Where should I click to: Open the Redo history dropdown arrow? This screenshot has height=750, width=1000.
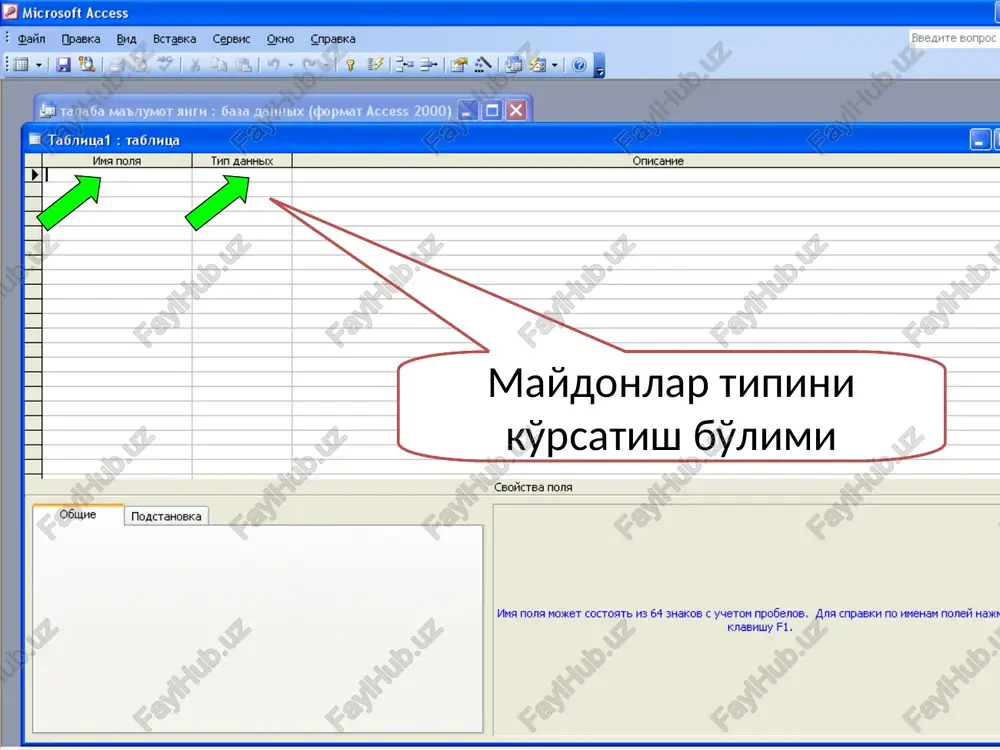[326, 65]
